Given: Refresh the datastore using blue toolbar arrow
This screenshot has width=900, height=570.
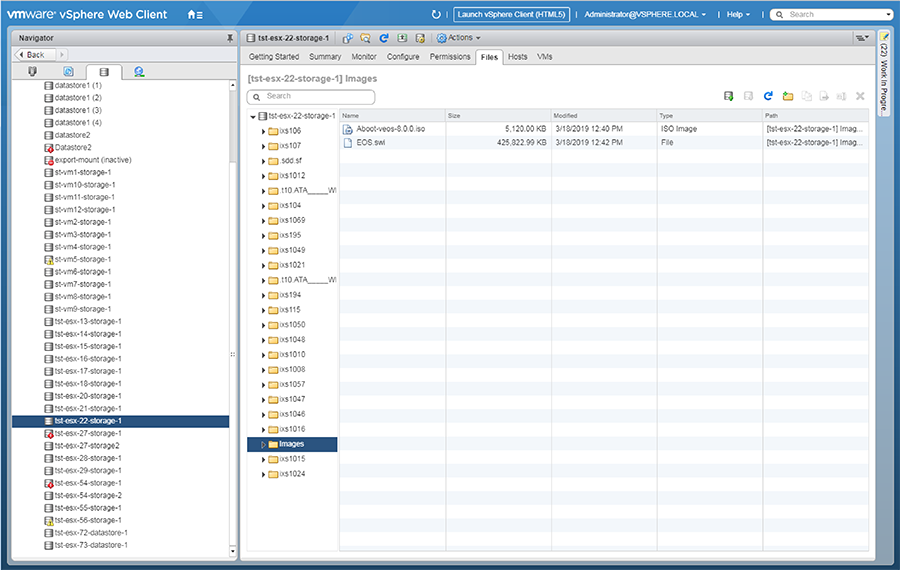Looking at the screenshot, I should tap(384, 38).
